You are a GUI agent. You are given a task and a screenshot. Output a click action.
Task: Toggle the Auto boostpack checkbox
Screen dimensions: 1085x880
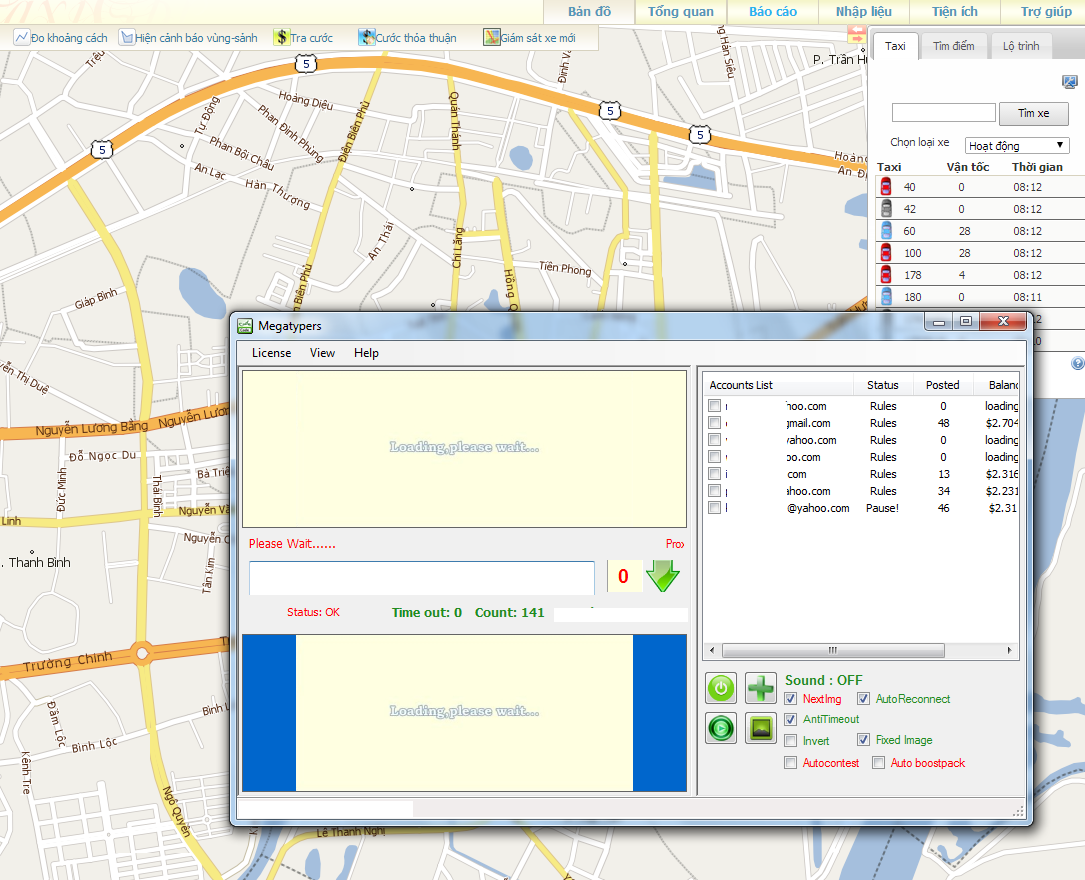[878, 763]
